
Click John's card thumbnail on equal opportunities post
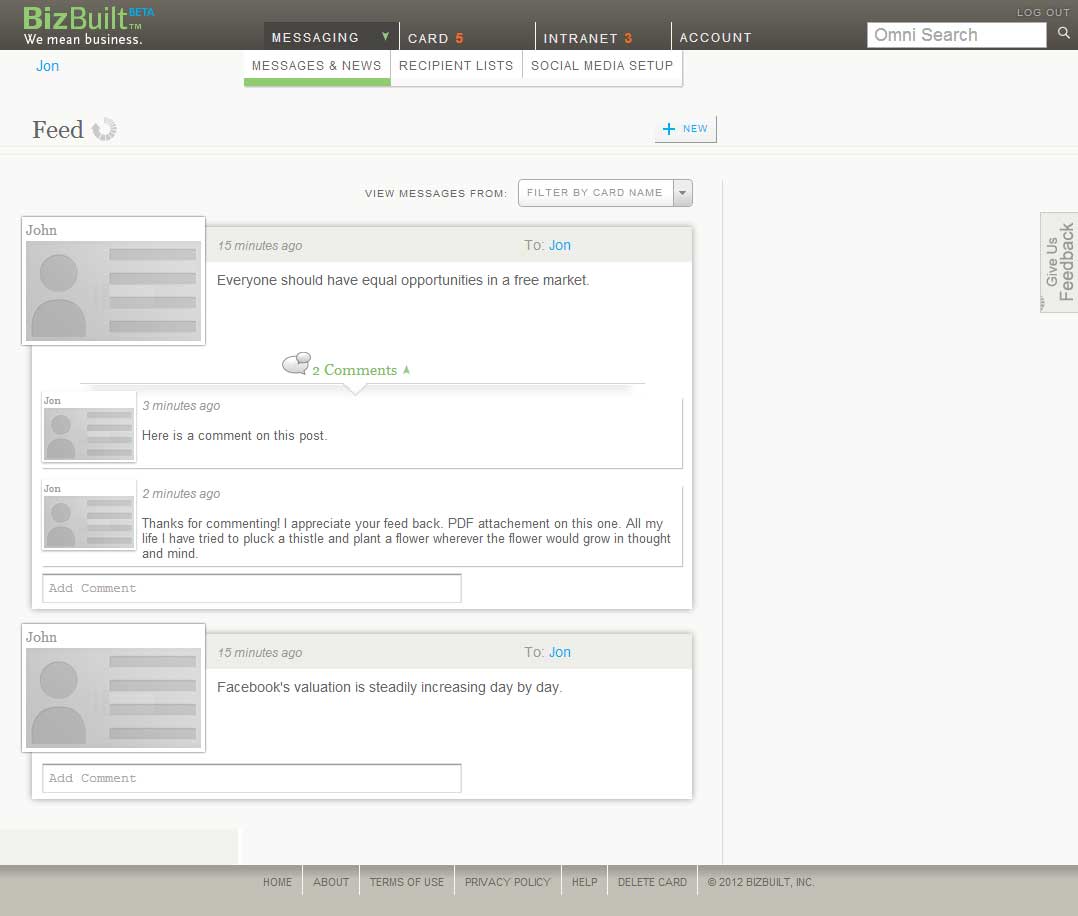(x=113, y=281)
